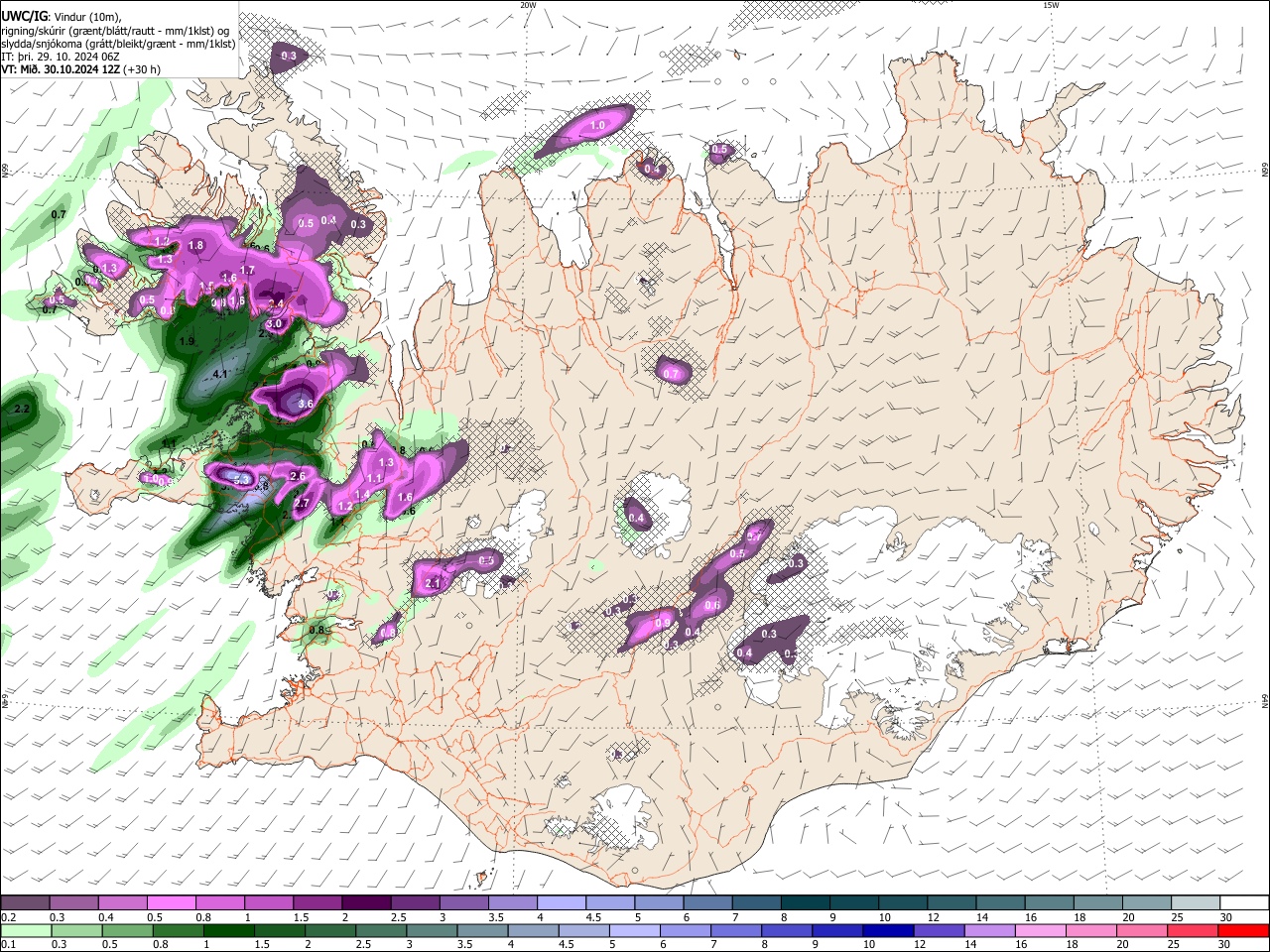This screenshot has height=952, width=1270.
Task: Click the 2.7 snow value on the map
Action: pyautogui.click(x=304, y=504)
